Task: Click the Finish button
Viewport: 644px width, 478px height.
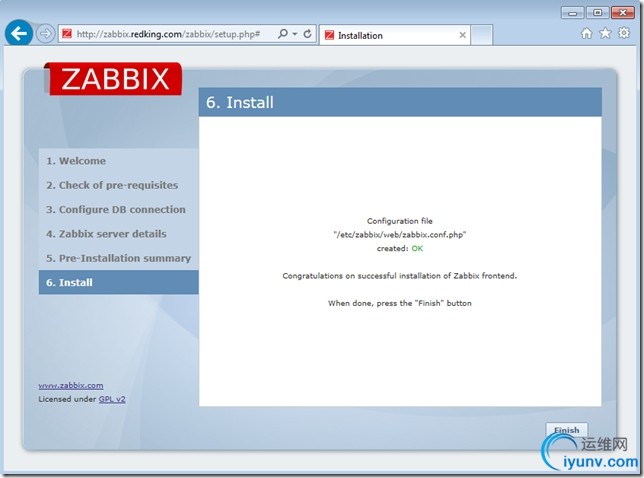Action: pyautogui.click(x=566, y=430)
